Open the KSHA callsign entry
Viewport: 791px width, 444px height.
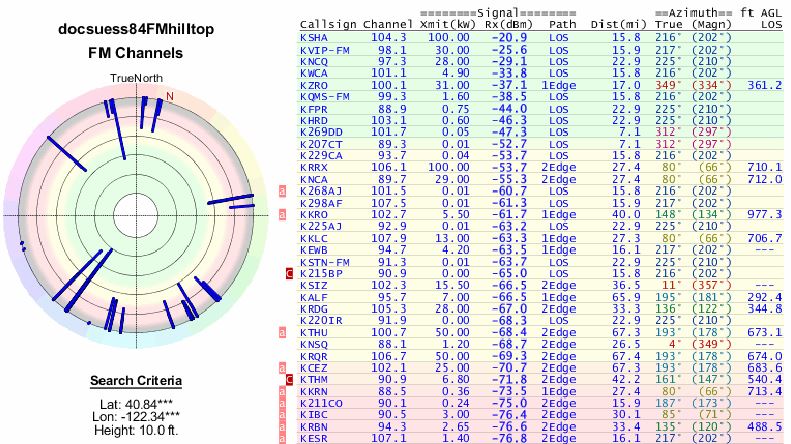313,36
